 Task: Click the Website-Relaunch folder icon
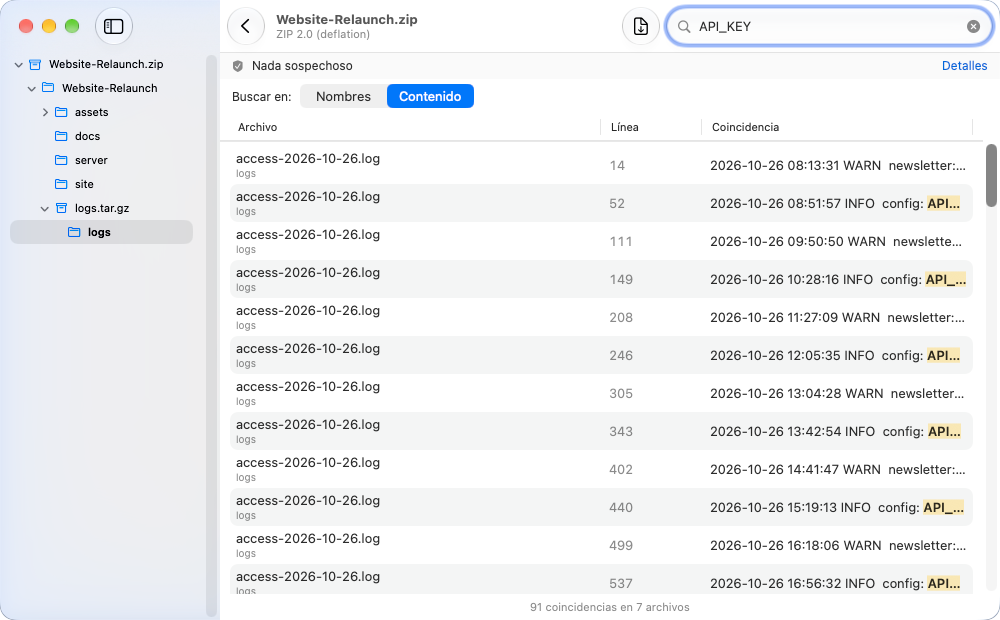click(48, 88)
